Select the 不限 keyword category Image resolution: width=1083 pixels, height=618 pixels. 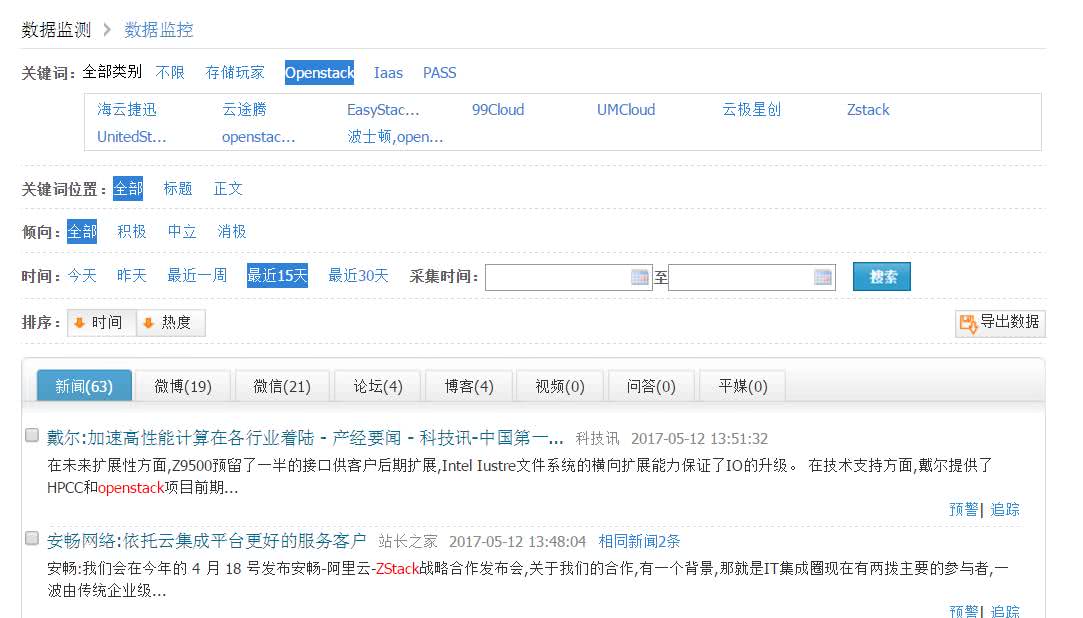tap(170, 73)
